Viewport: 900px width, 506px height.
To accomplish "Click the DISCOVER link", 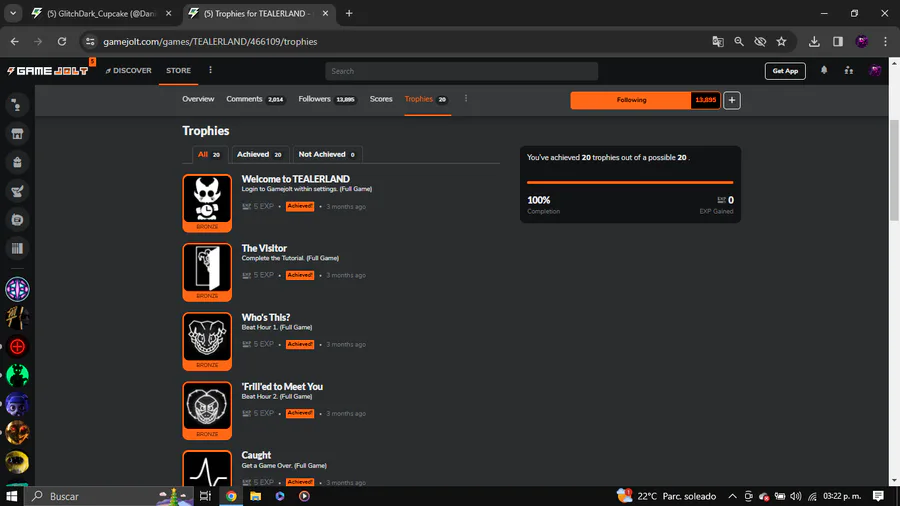I will pyautogui.click(x=129, y=71).
